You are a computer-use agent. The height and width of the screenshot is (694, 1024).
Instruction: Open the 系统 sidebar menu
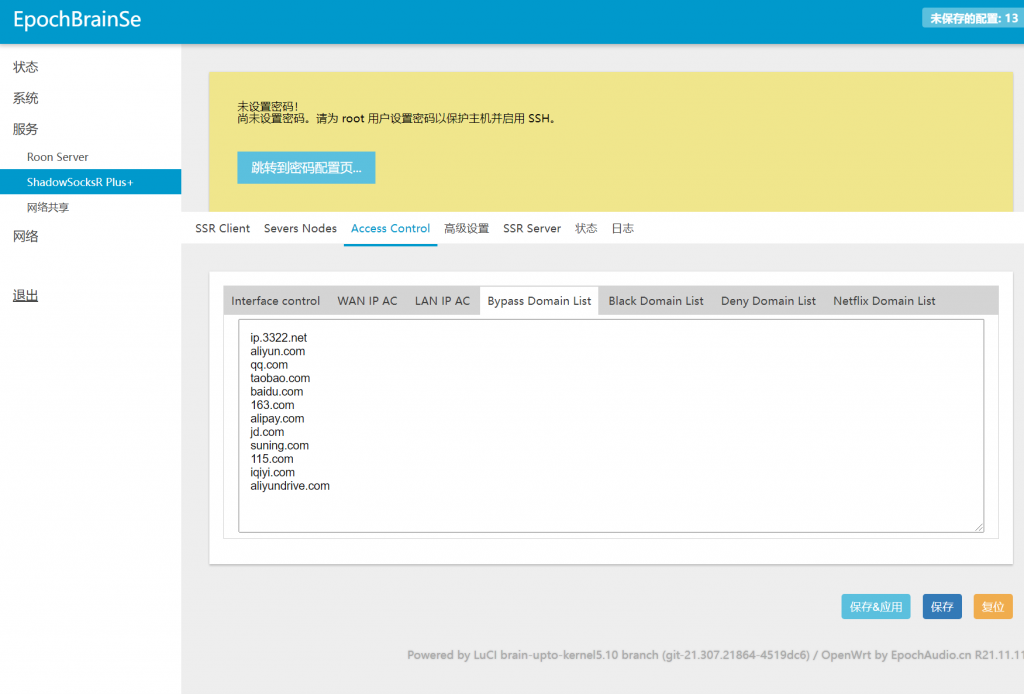point(25,98)
